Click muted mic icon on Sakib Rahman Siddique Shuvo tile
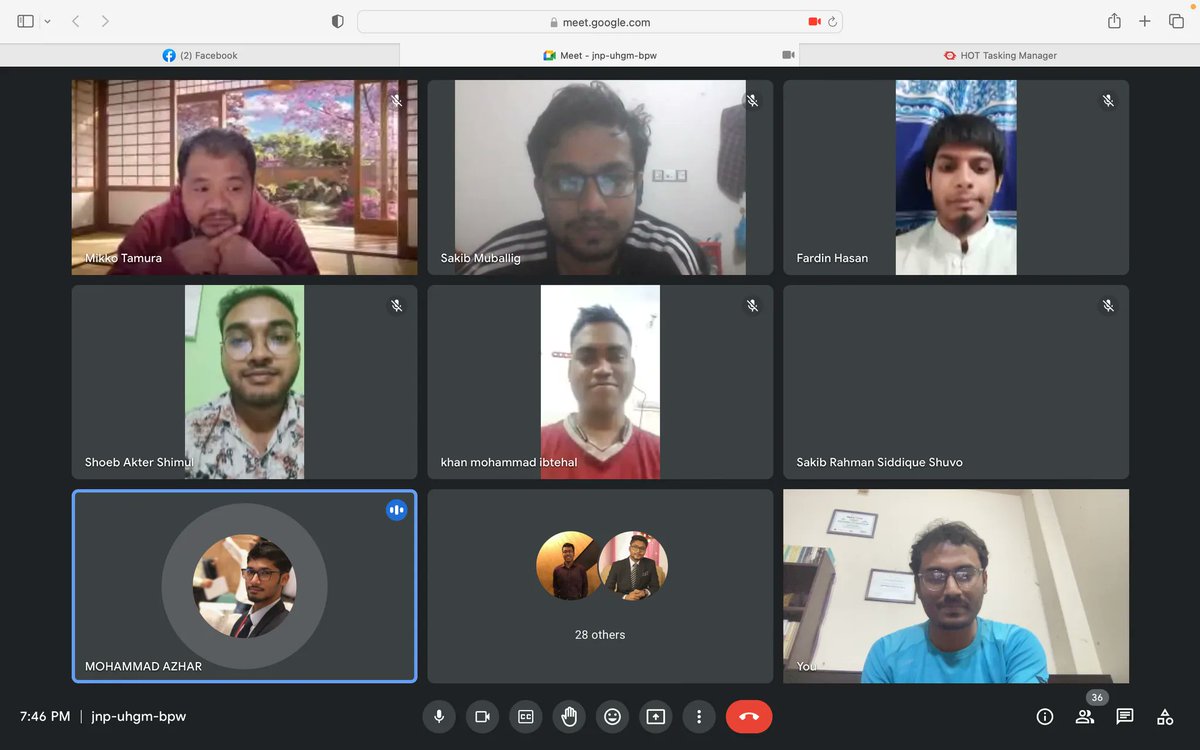The width and height of the screenshot is (1200, 750). point(1108,306)
